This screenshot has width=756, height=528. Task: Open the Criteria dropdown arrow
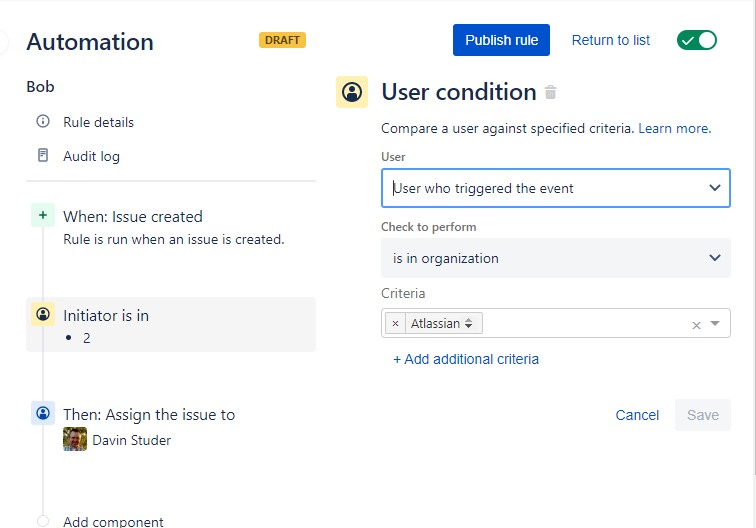715,324
